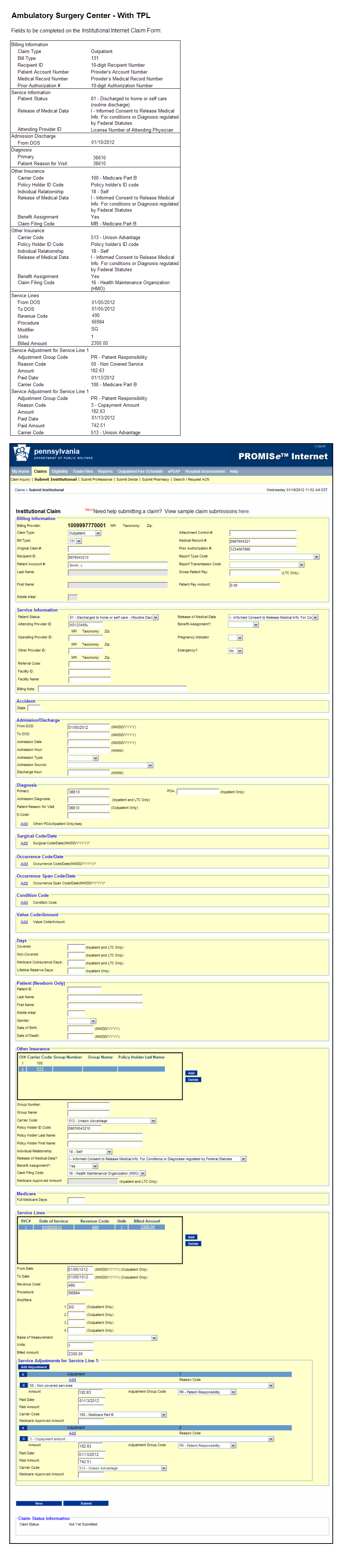Click Add link for Surgical Code/Date
Screen dimensions: 362x1568
pyautogui.click(x=24, y=843)
